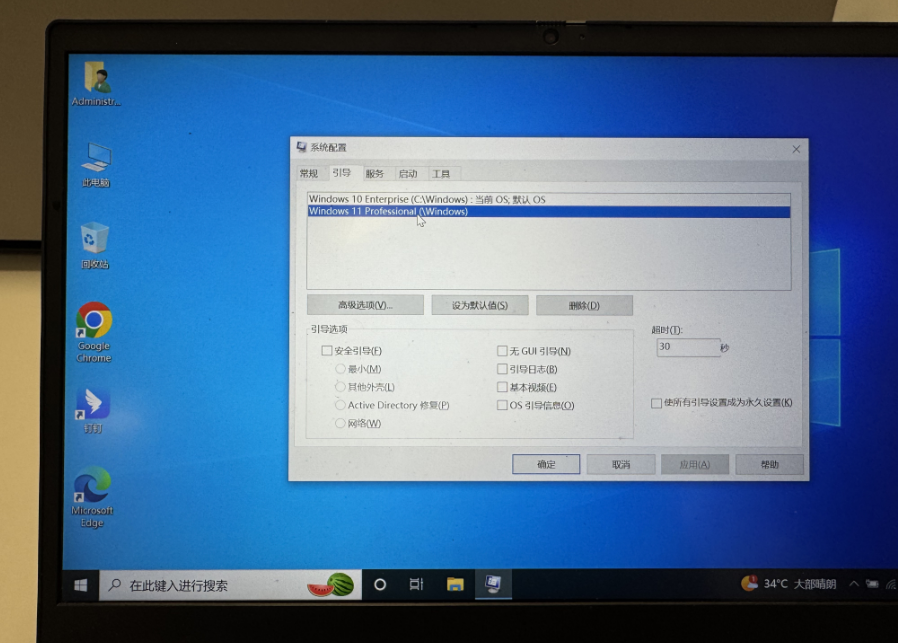
Task: Click the Cortana circle icon on taskbar
Action: tap(379, 584)
